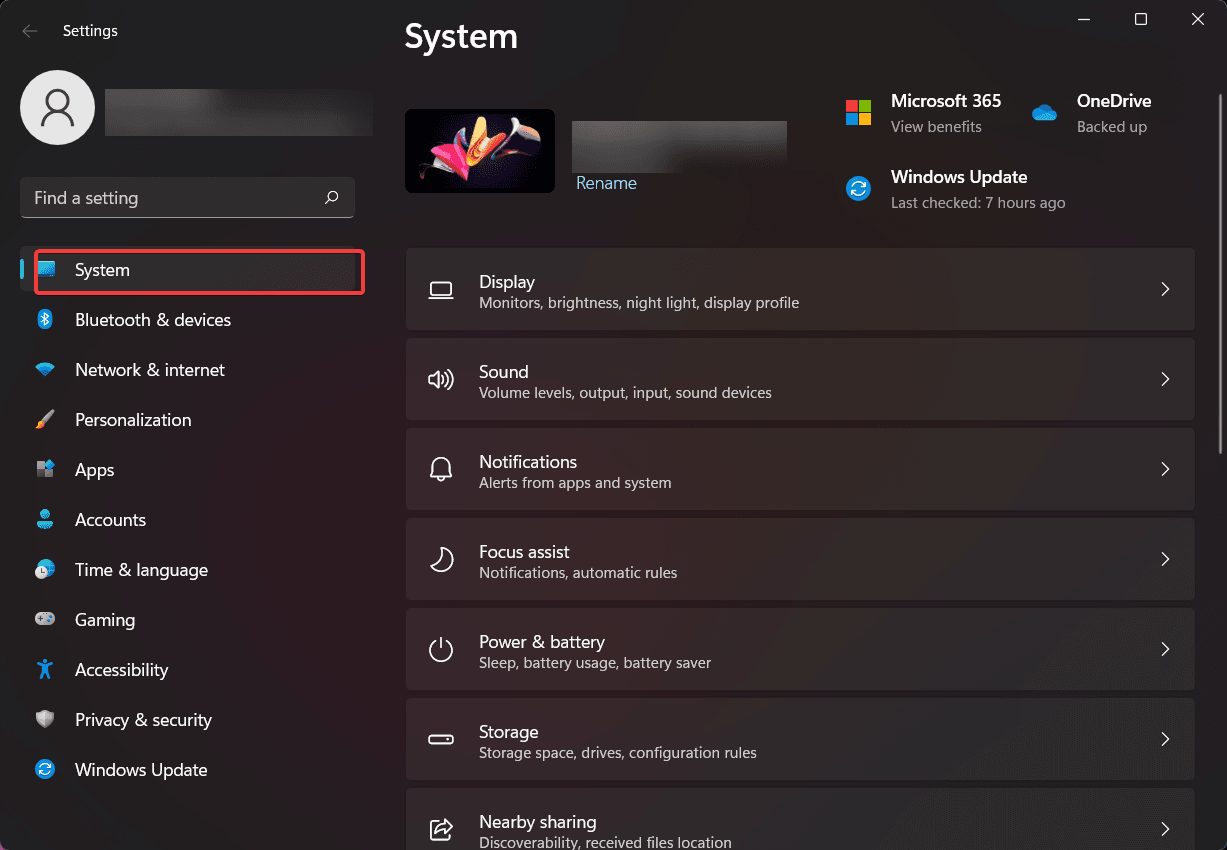
Task: Click the Privacy & security shield icon
Action: [x=45, y=720]
